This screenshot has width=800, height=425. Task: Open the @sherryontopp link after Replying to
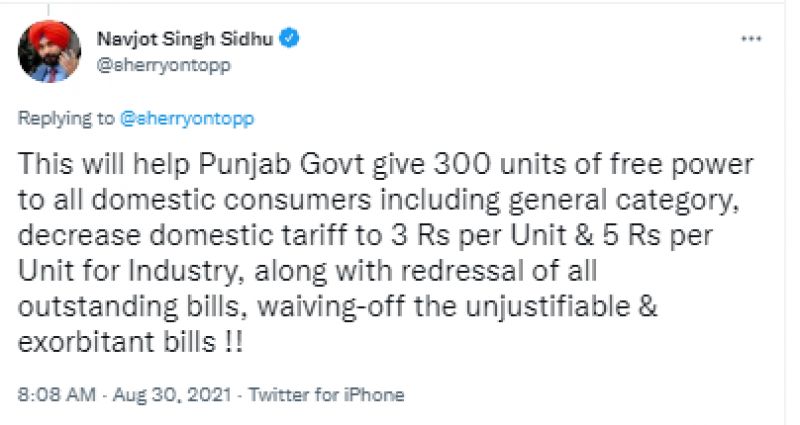click(187, 118)
